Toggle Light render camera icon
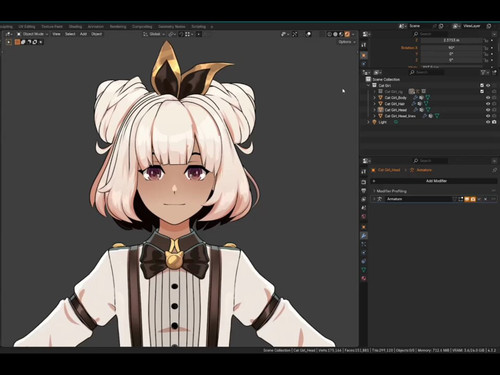 tap(494, 122)
